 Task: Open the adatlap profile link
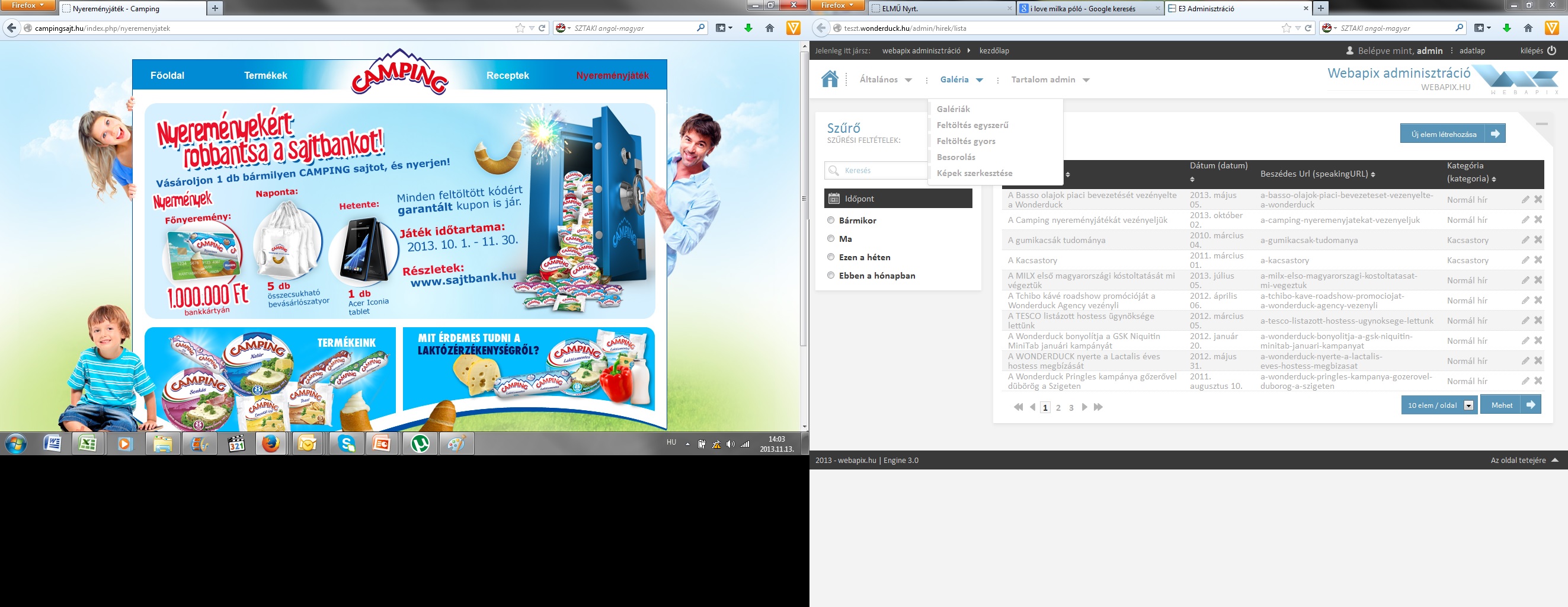pos(1472,50)
